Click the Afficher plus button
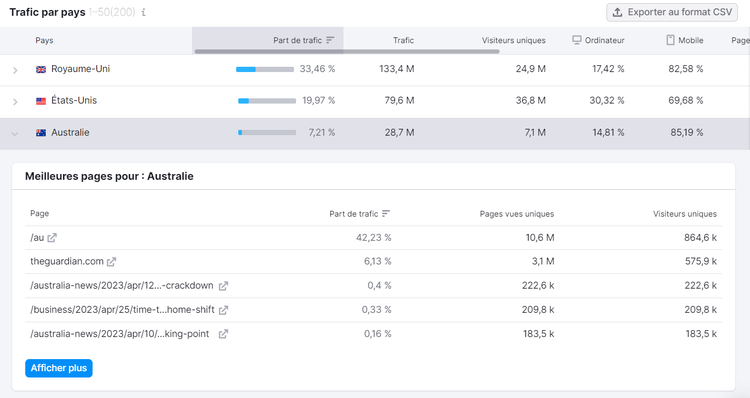 [59, 368]
